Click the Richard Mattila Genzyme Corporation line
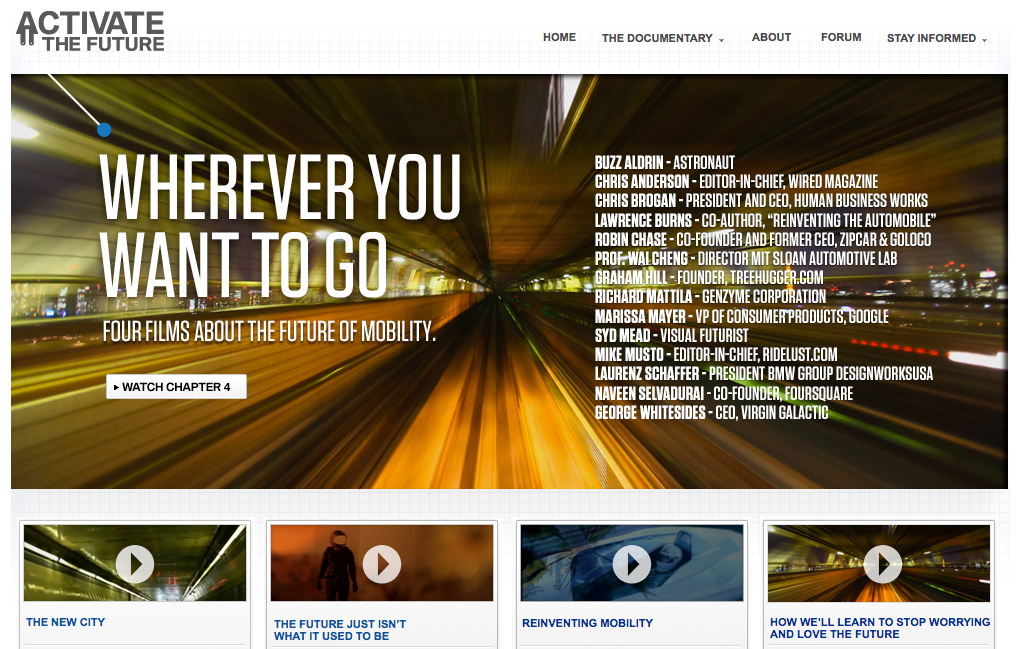Screen dimensions: 1023x649 point(710,297)
